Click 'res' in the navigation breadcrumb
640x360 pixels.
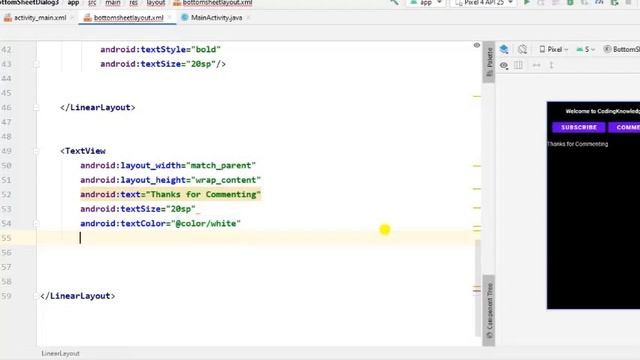pos(133,2)
